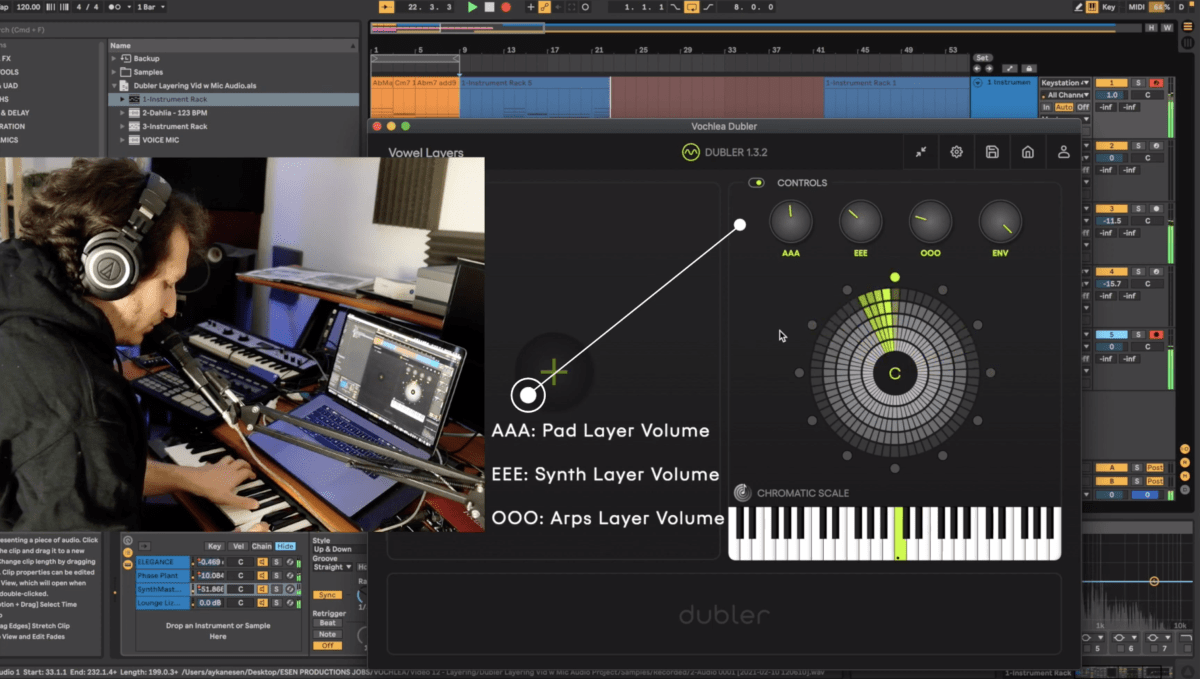Open the Keystation MIDI input dropdown
Screen dimensions: 1200x679
1064,83
